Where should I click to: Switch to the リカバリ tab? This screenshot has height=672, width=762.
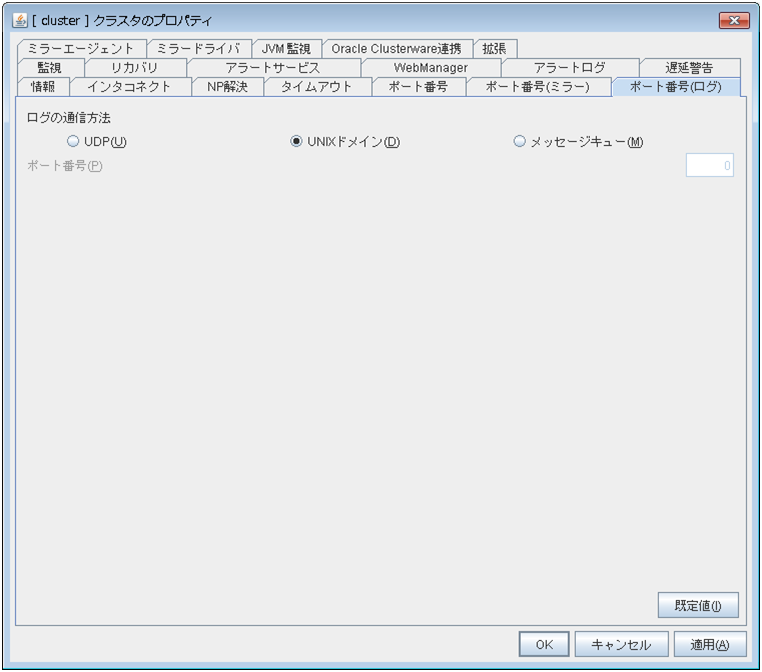pyautogui.click(x=135, y=68)
